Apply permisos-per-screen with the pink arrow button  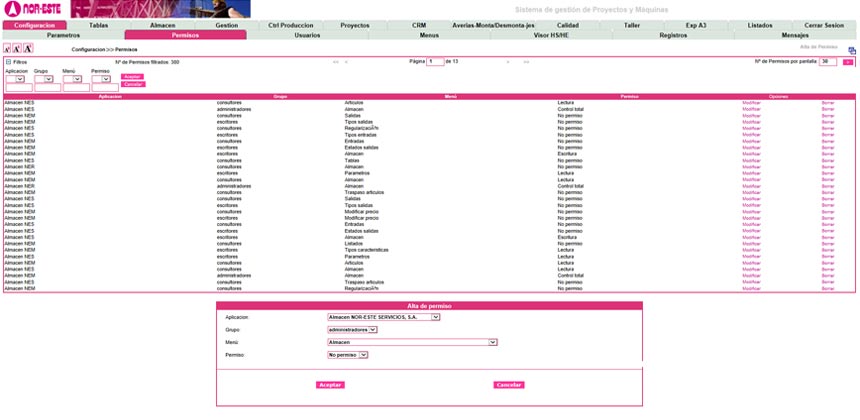(x=848, y=62)
